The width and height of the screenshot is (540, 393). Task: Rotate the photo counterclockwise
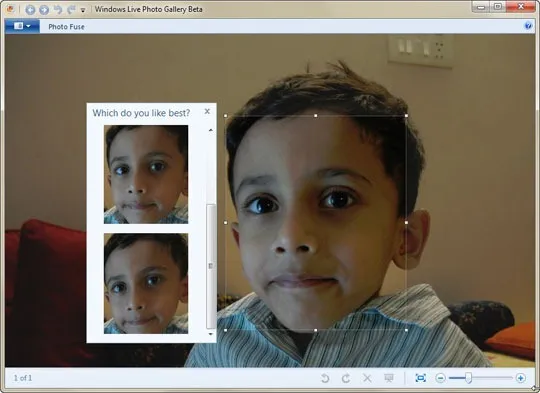point(325,378)
